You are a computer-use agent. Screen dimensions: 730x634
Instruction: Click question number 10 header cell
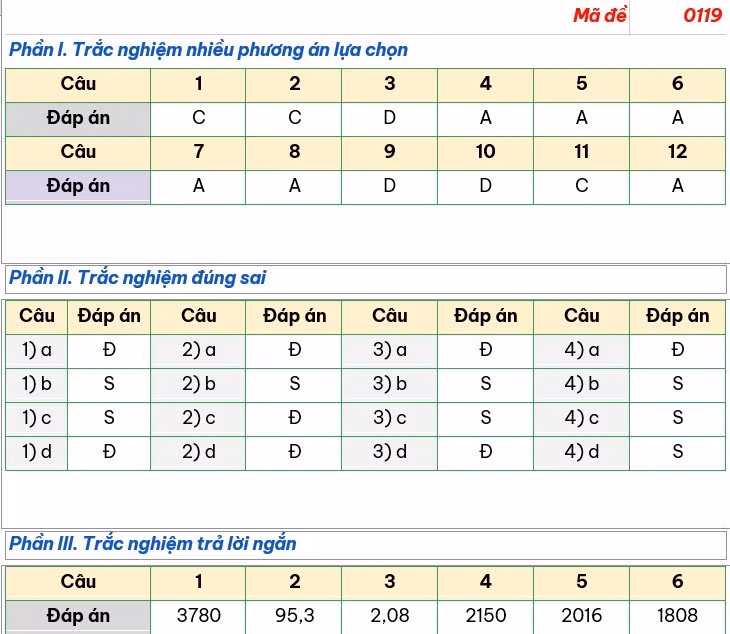coord(486,152)
